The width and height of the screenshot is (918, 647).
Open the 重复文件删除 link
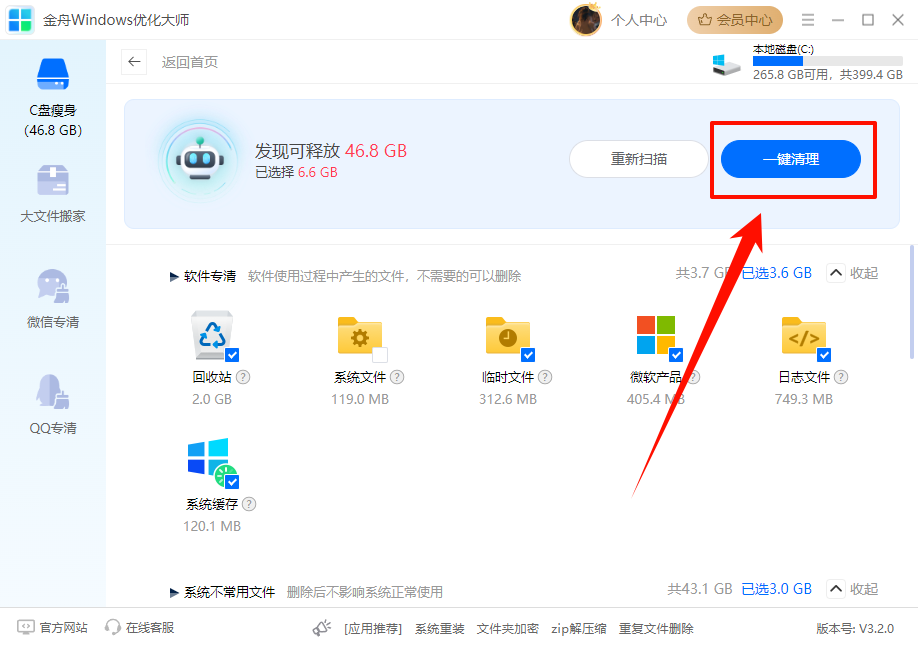click(656, 629)
